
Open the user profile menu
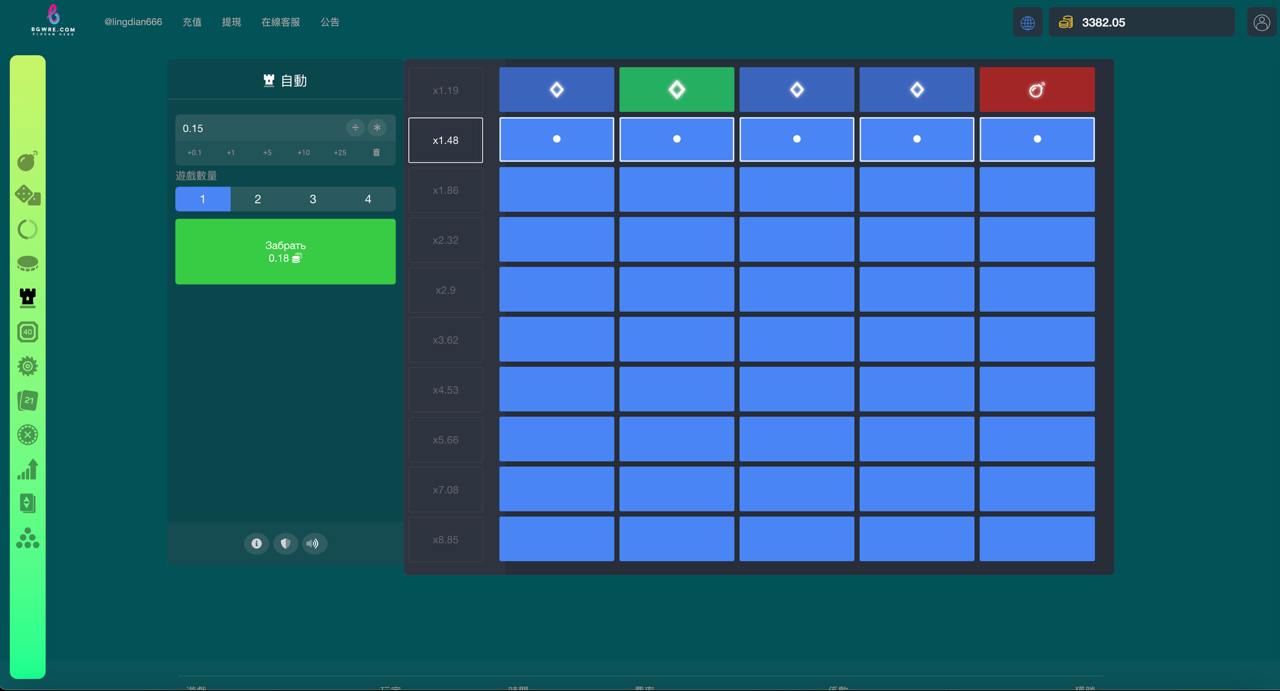click(1261, 22)
